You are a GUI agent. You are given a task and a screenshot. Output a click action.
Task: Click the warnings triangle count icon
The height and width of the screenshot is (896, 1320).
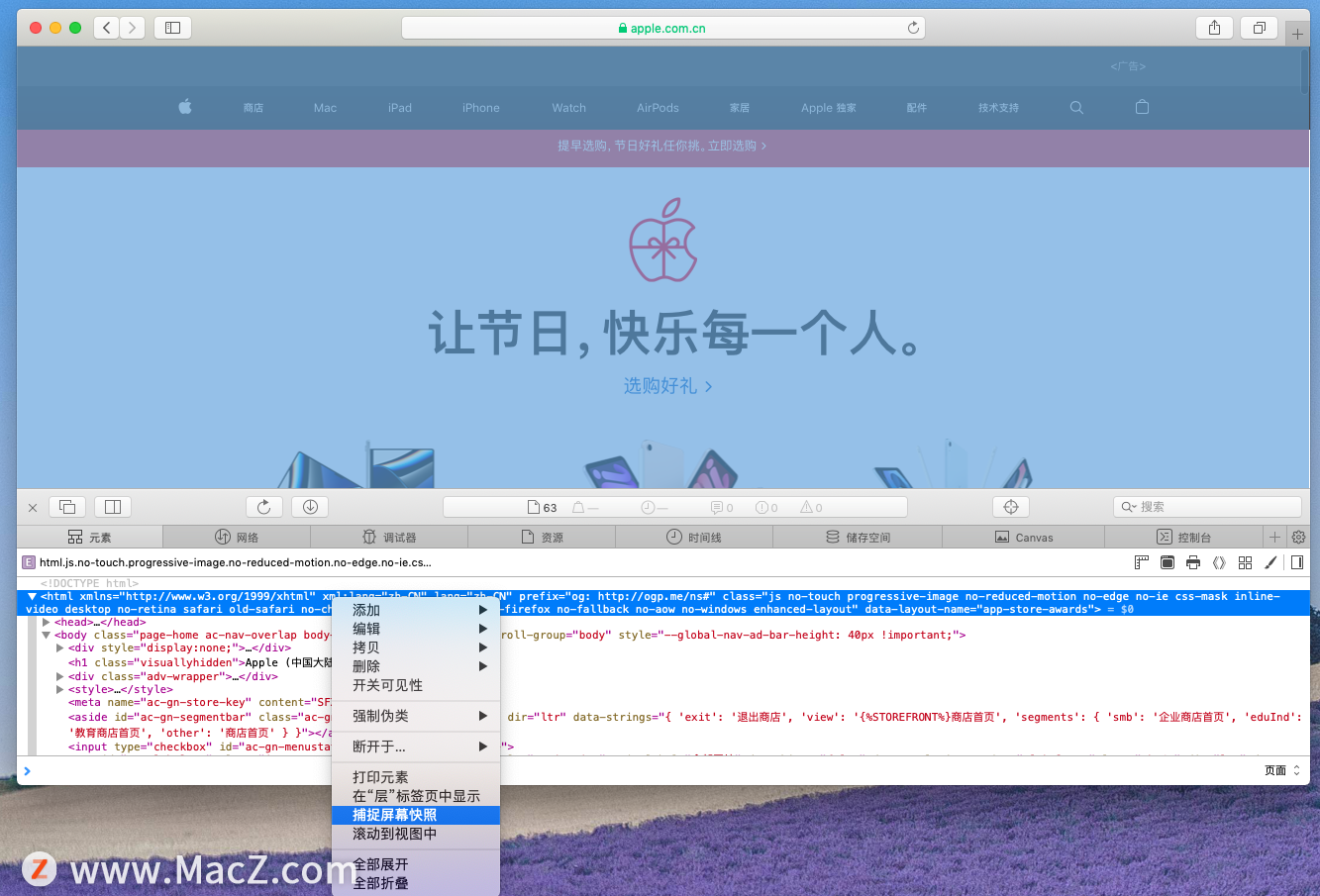coord(811,507)
